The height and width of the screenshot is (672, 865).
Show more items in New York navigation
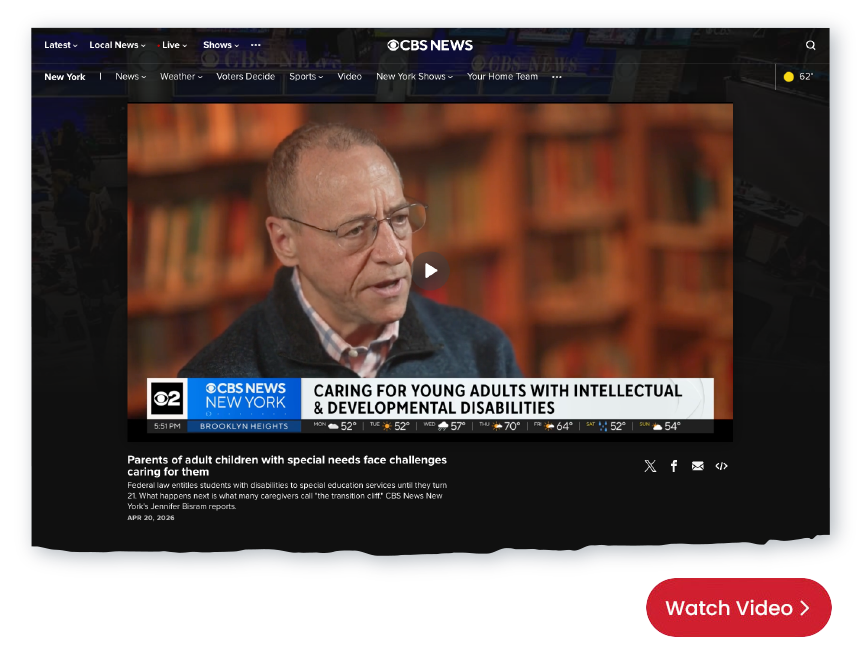(557, 77)
